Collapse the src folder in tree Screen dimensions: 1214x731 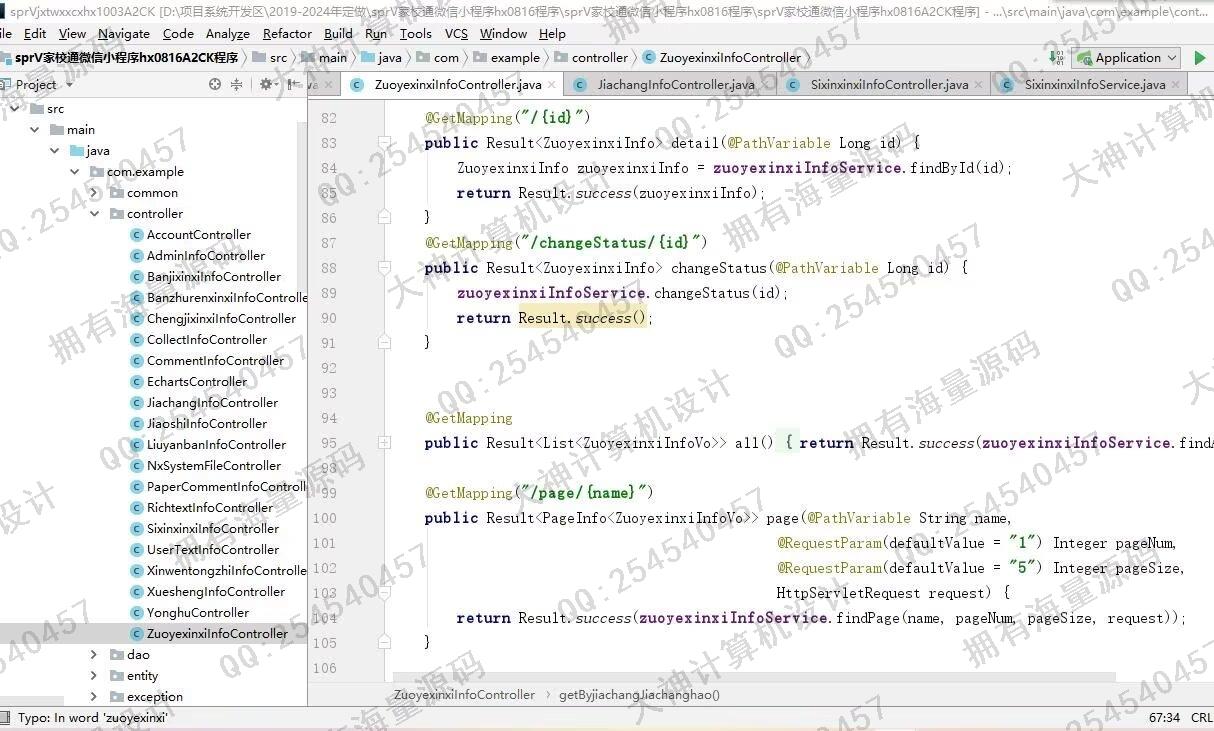point(15,109)
